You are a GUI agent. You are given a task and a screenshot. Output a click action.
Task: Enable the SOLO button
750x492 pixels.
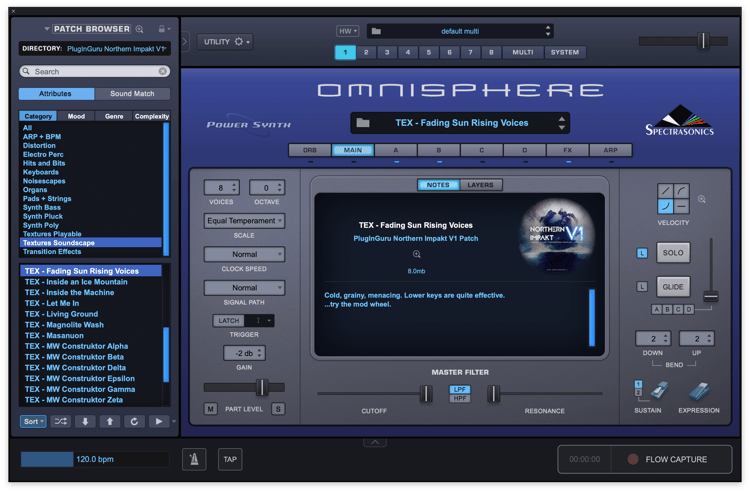click(673, 252)
